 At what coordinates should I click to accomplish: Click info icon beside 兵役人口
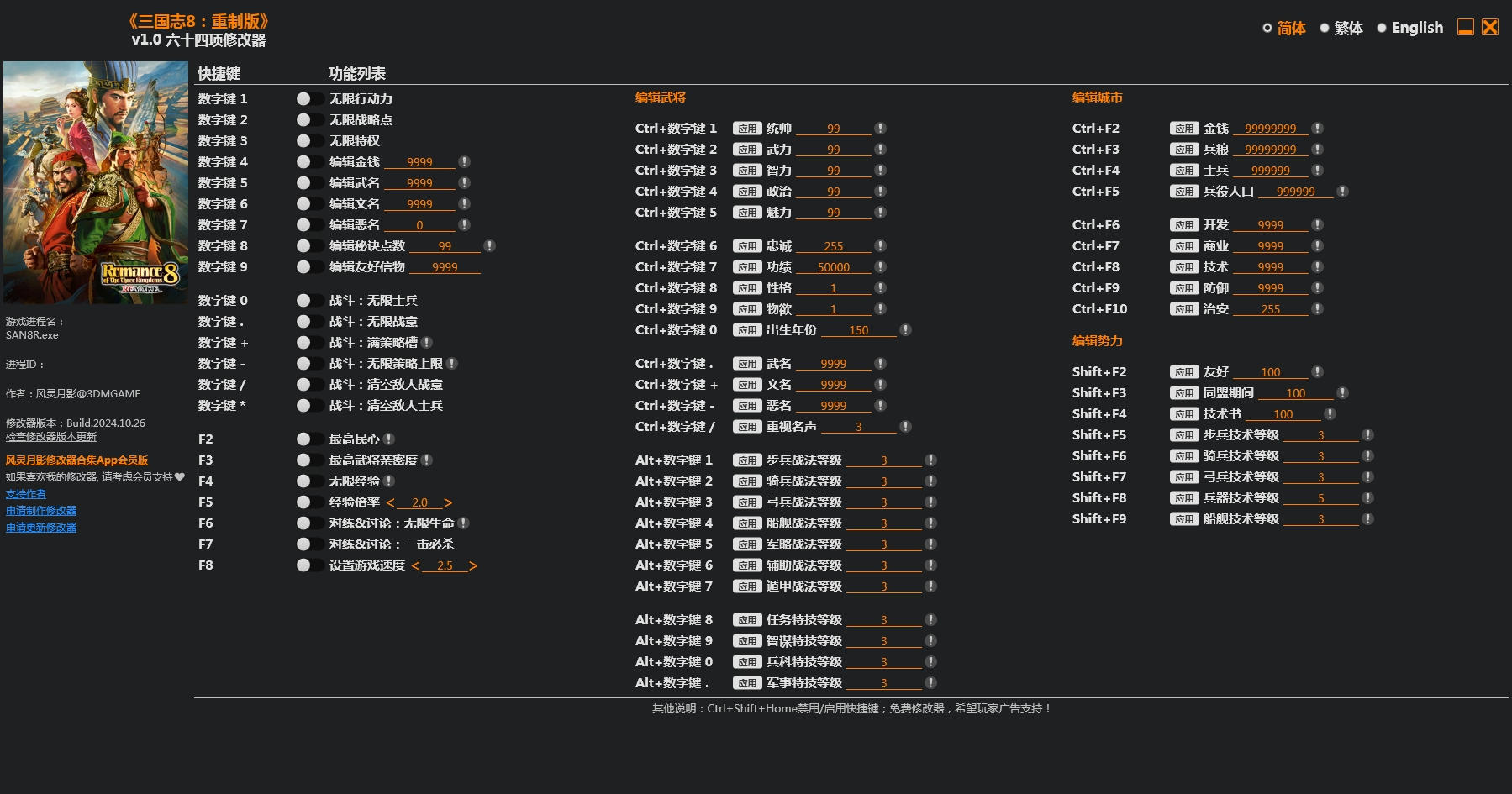[1342, 191]
